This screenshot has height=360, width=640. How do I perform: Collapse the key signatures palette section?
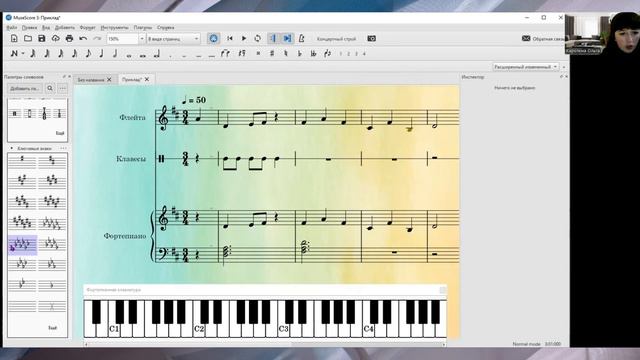pos(11,148)
